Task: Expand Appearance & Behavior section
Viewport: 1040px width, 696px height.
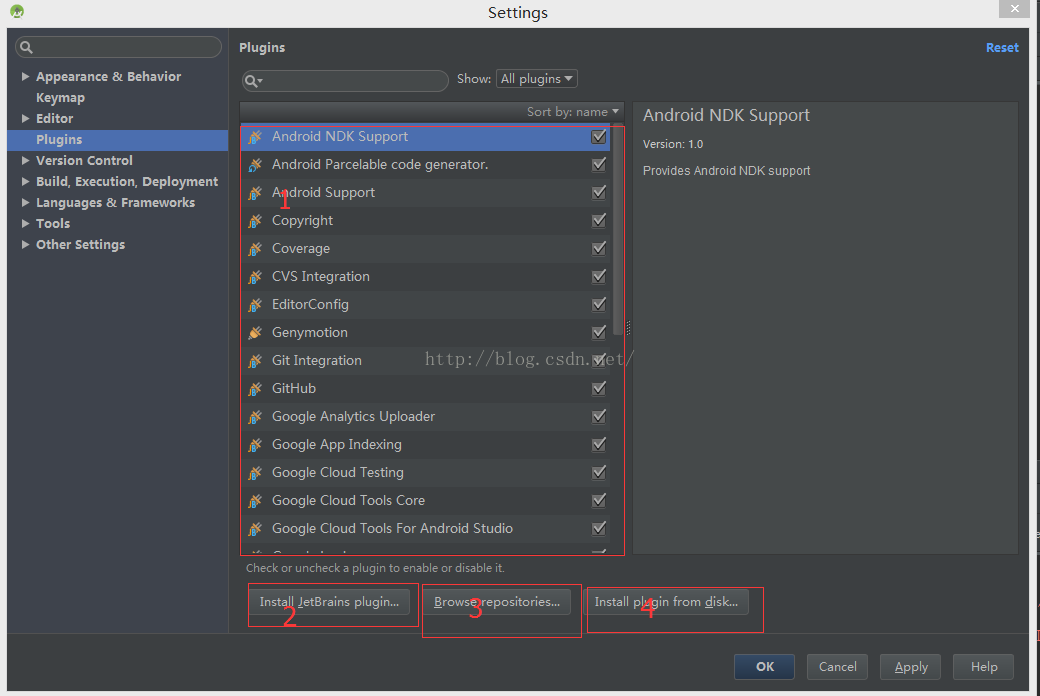Action: 25,76
